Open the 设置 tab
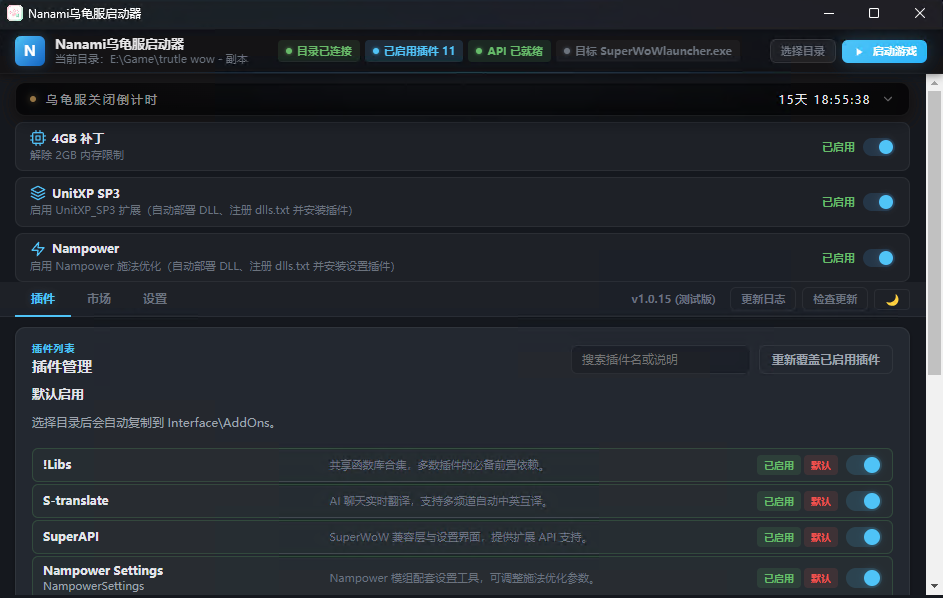This screenshot has width=943, height=598. pos(155,299)
